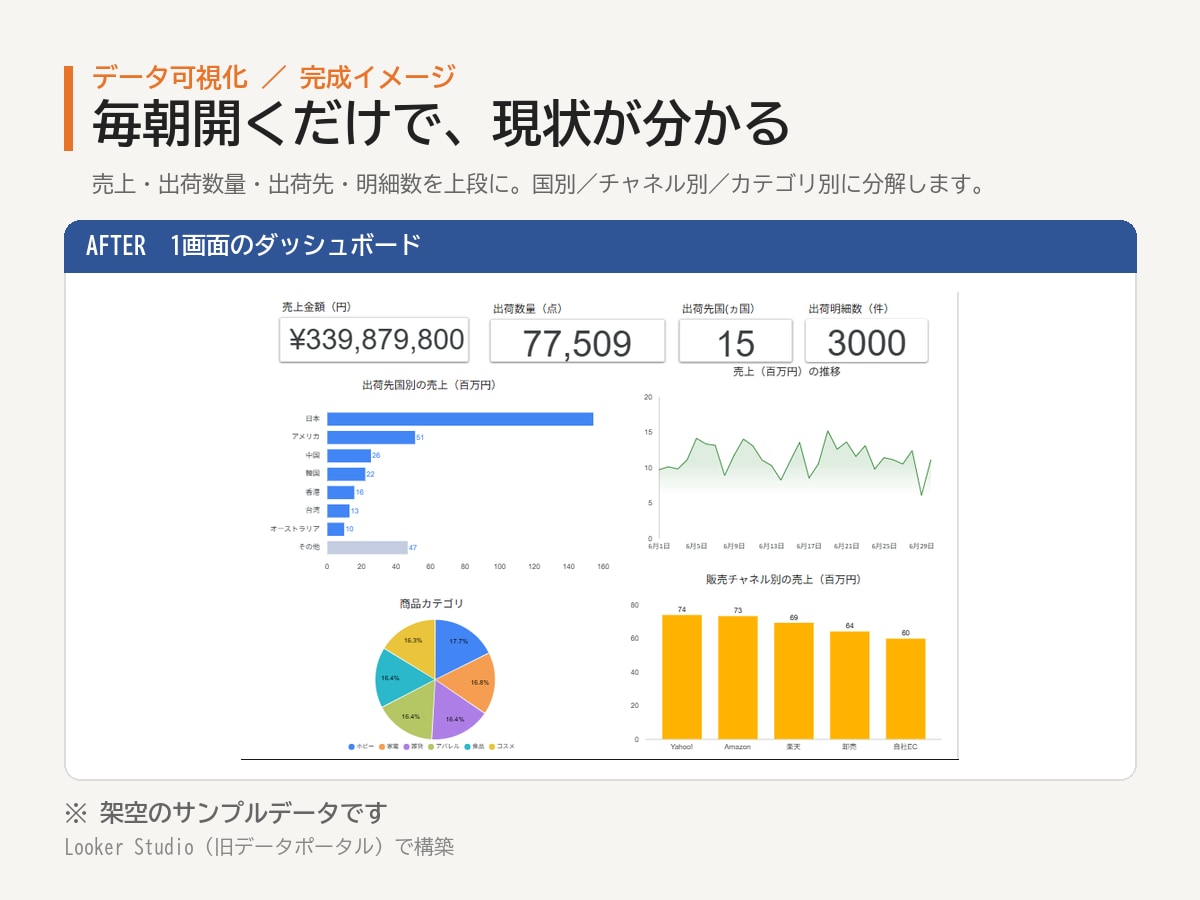This screenshot has height=900, width=1200.
Task: Click the 出荷先国(ヵ国) label
Action: [x=717, y=309]
